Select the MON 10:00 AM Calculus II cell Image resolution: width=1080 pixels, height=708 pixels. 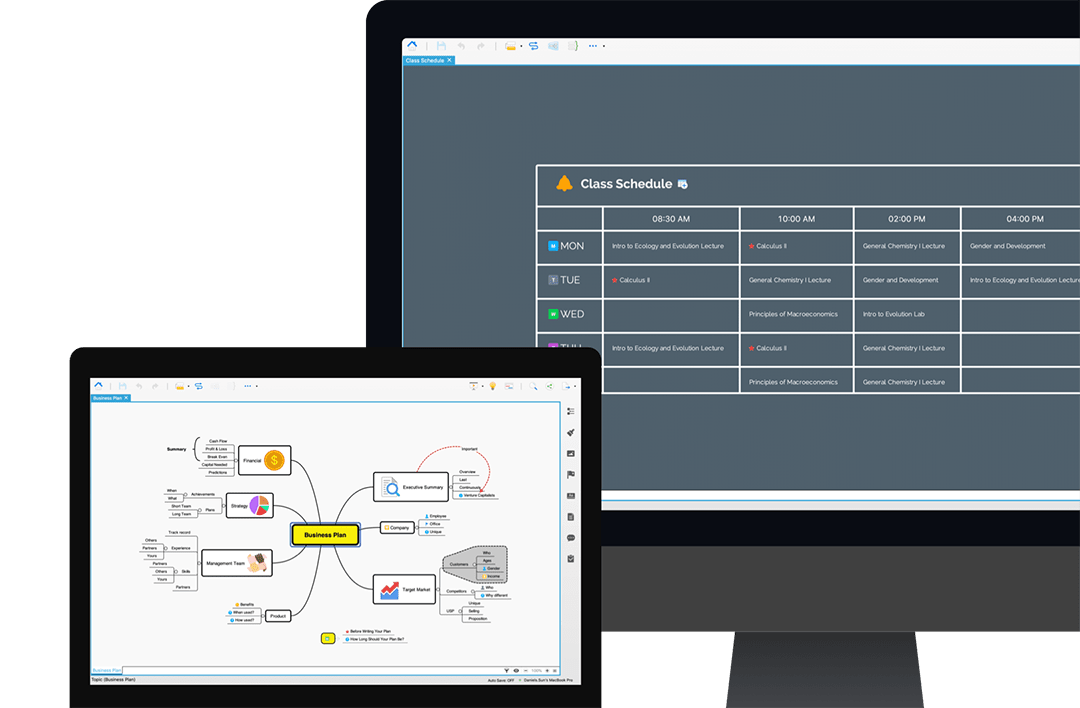[796, 246]
